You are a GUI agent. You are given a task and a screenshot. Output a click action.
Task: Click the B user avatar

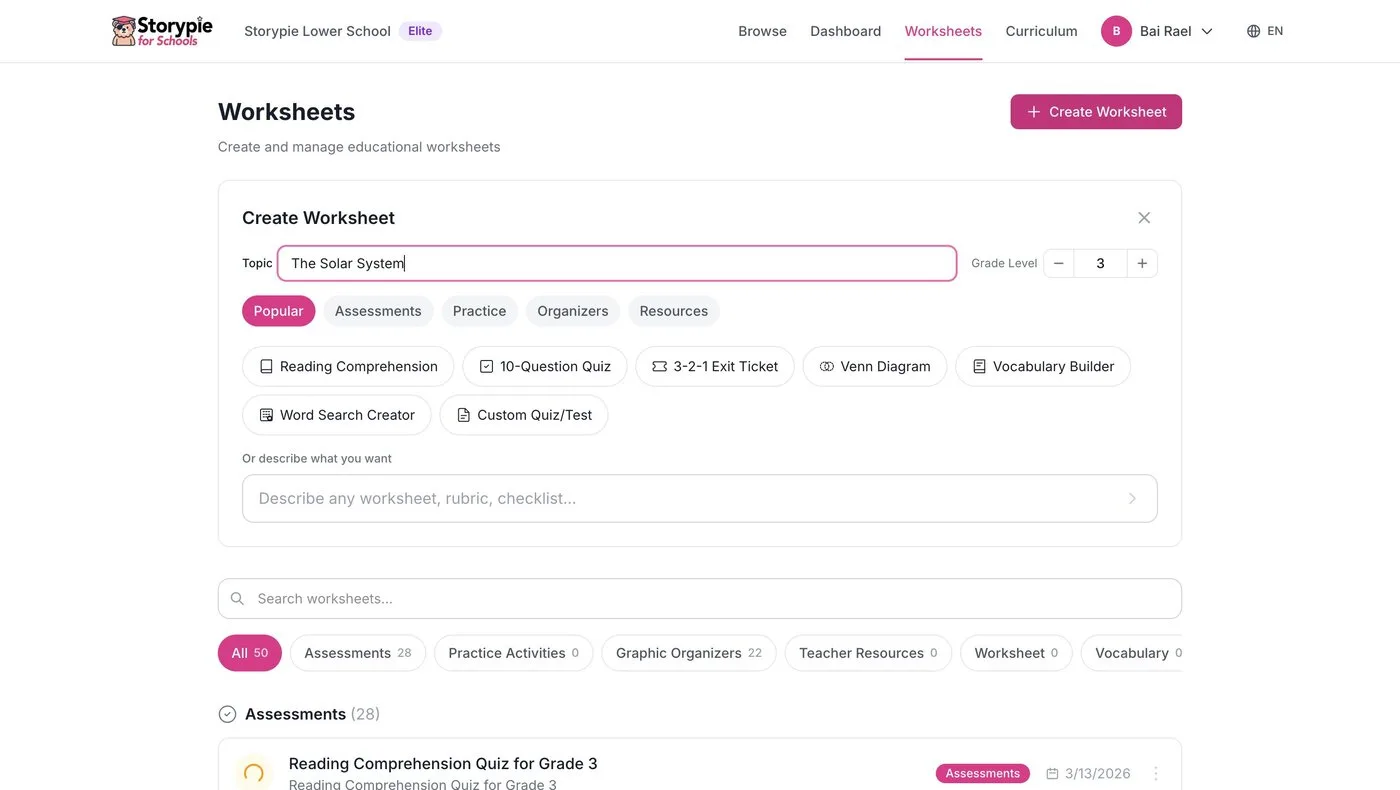tap(1116, 31)
